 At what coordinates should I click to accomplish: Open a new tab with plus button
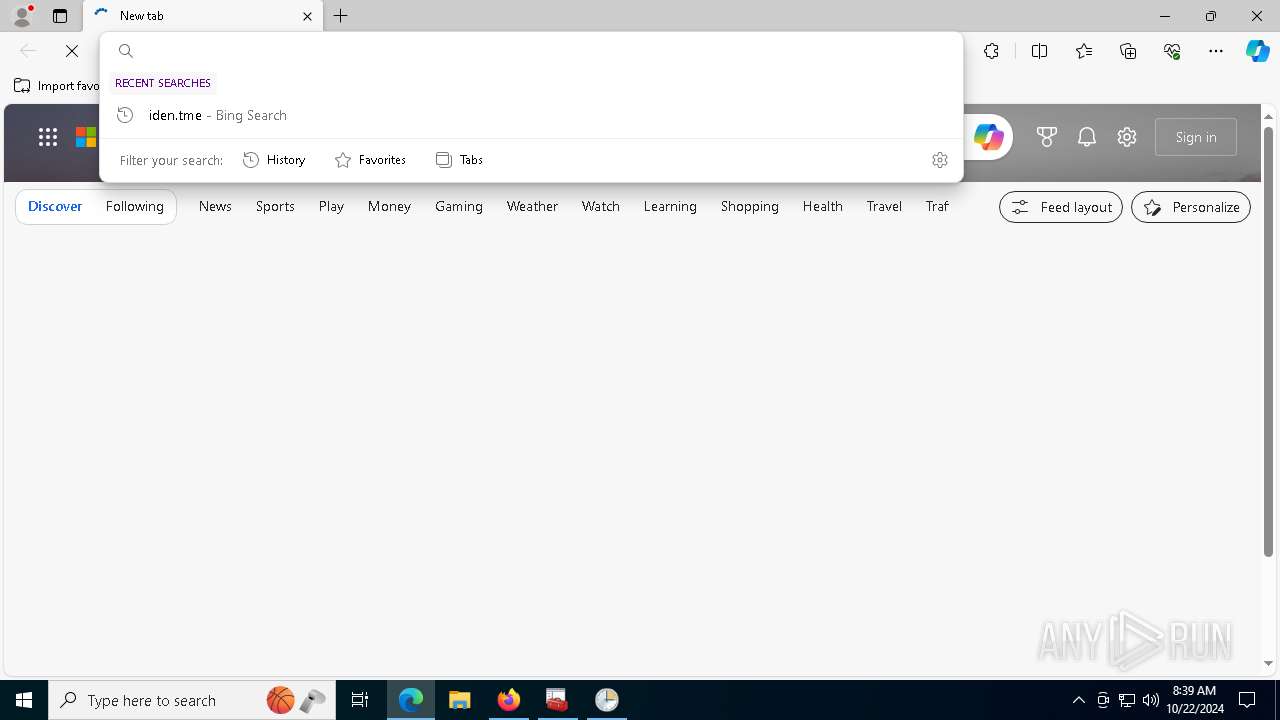pos(341,16)
